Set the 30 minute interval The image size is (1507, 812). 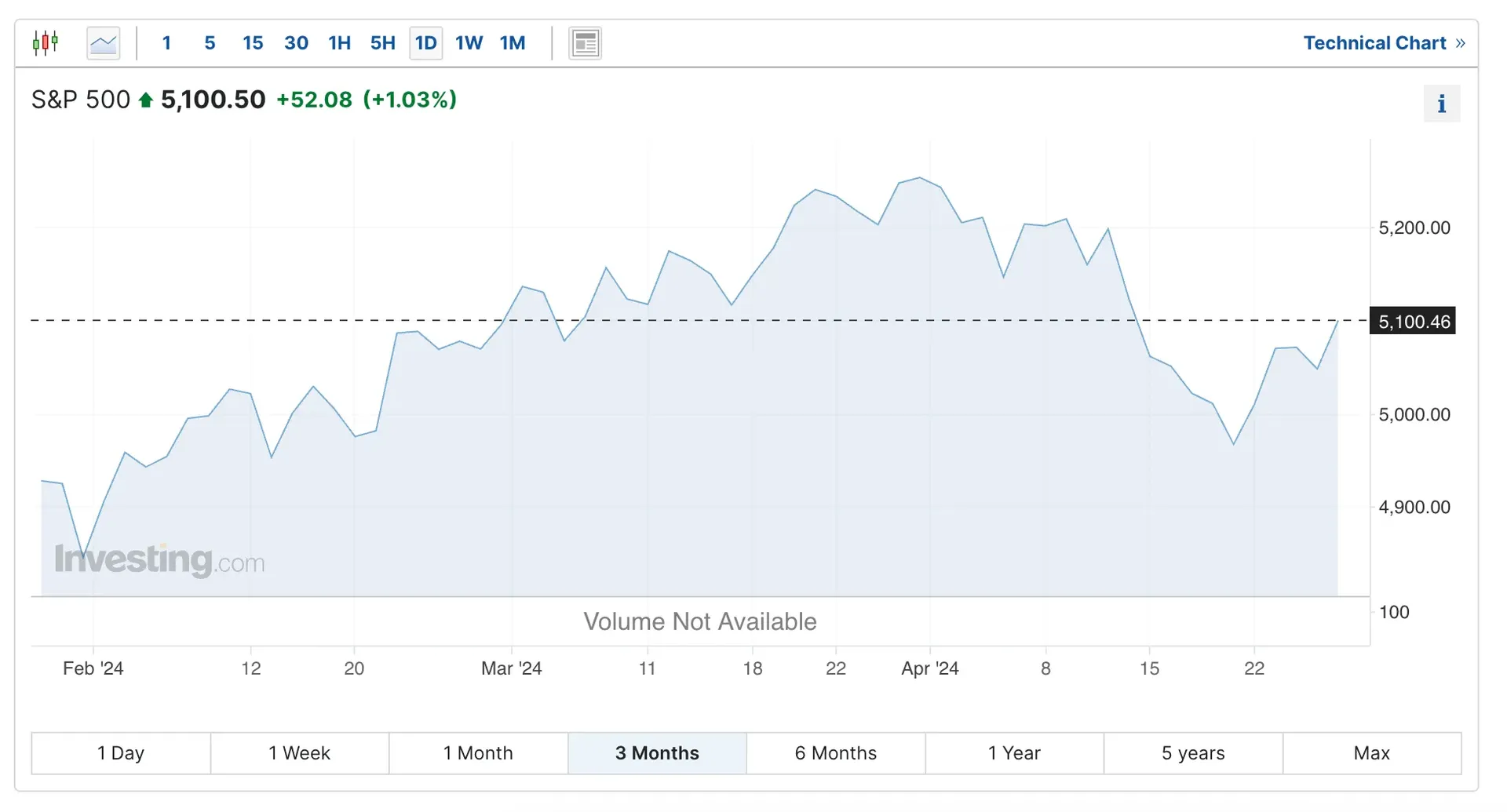point(296,43)
